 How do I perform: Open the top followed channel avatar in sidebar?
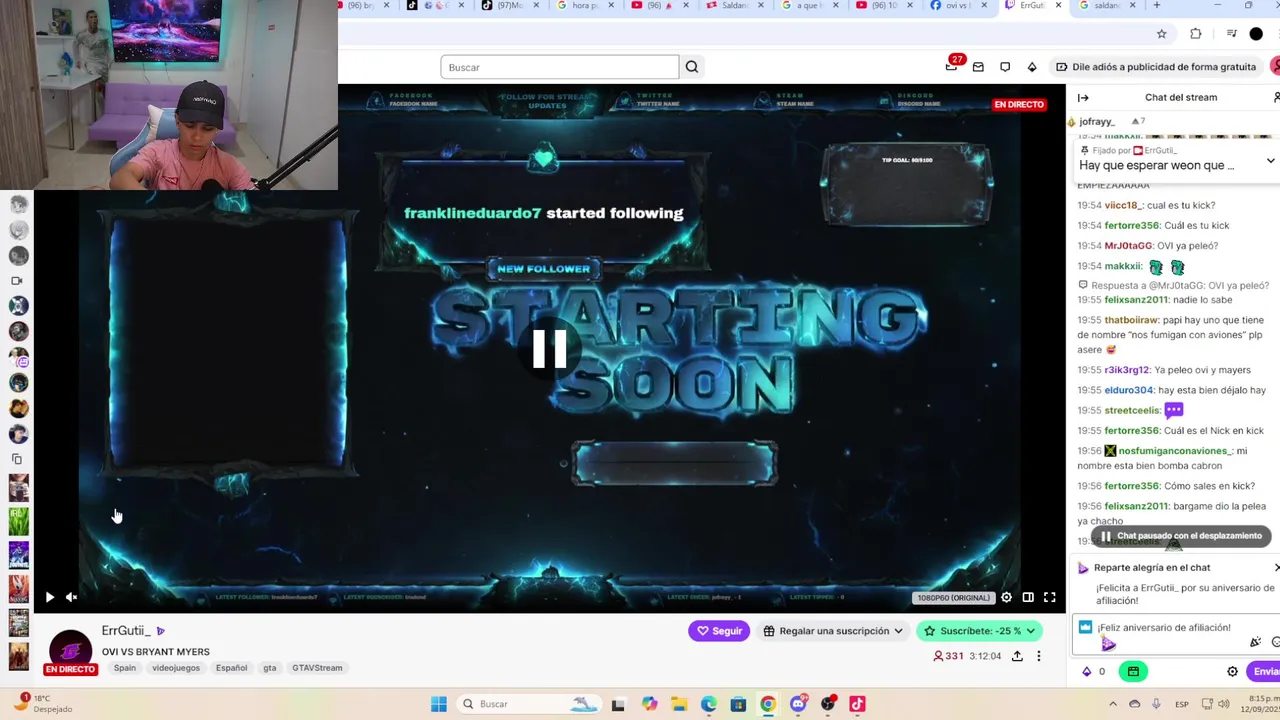18,204
